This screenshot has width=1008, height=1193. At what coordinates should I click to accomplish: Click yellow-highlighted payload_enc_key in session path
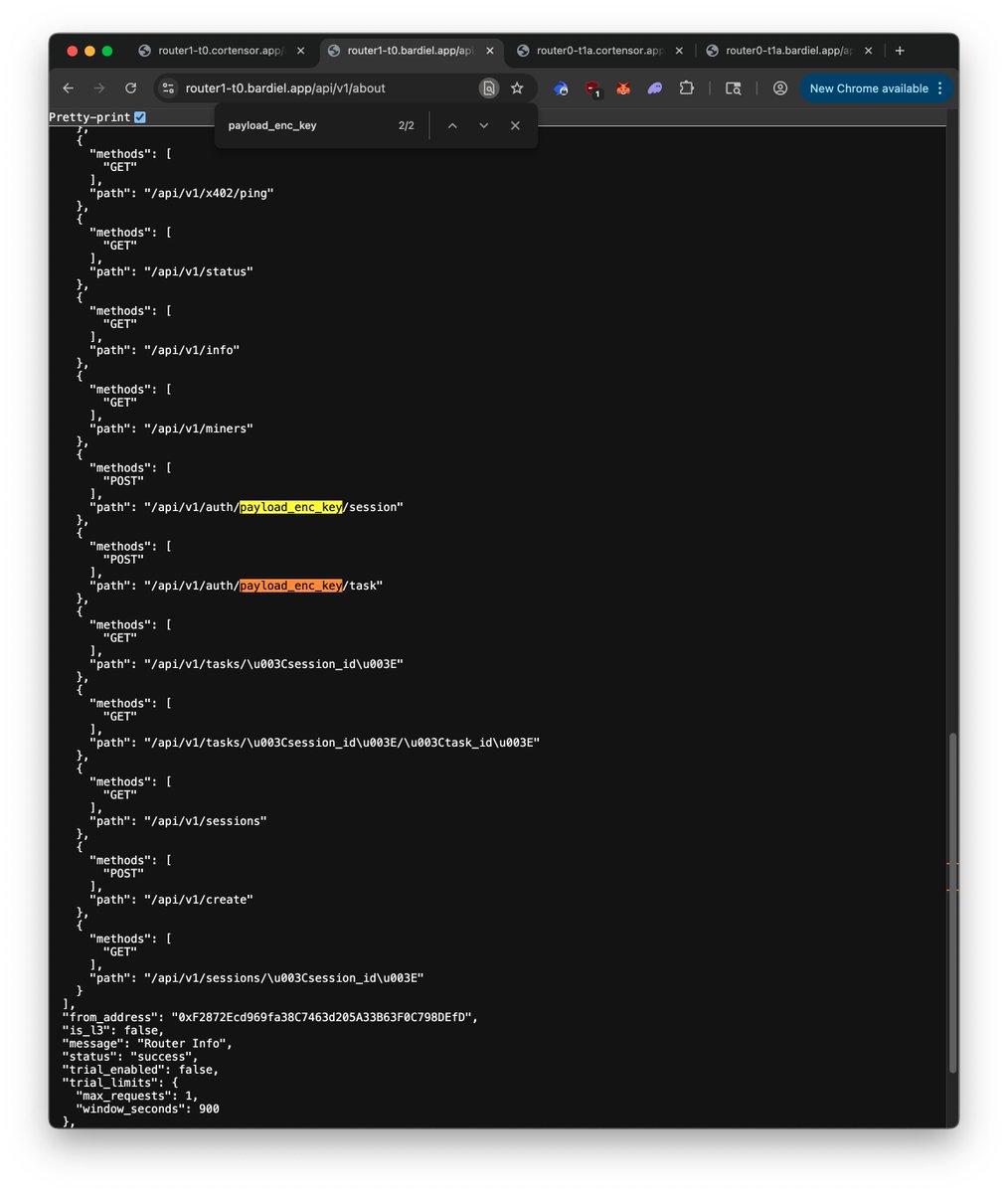click(x=291, y=507)
